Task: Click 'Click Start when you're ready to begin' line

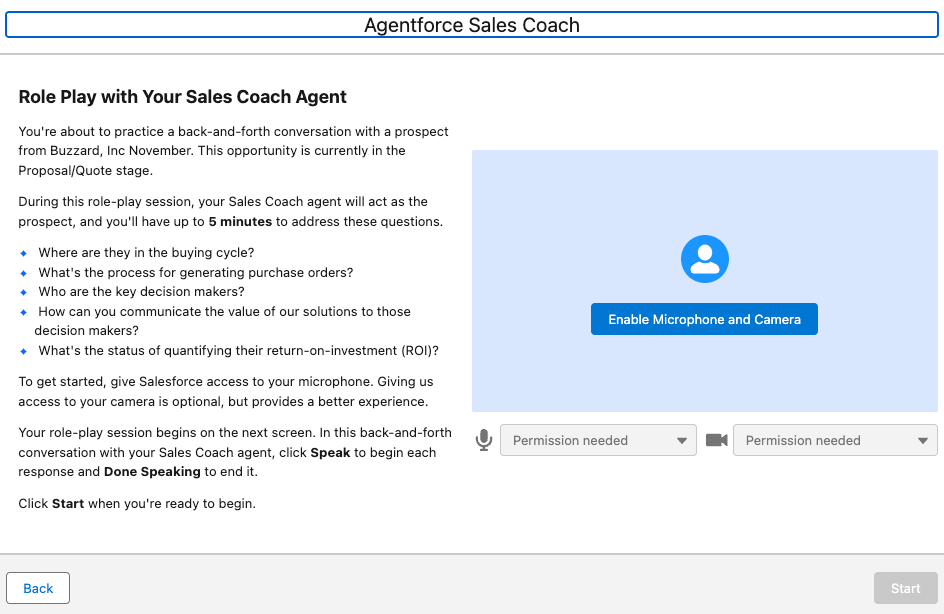Action: (137, 503)
